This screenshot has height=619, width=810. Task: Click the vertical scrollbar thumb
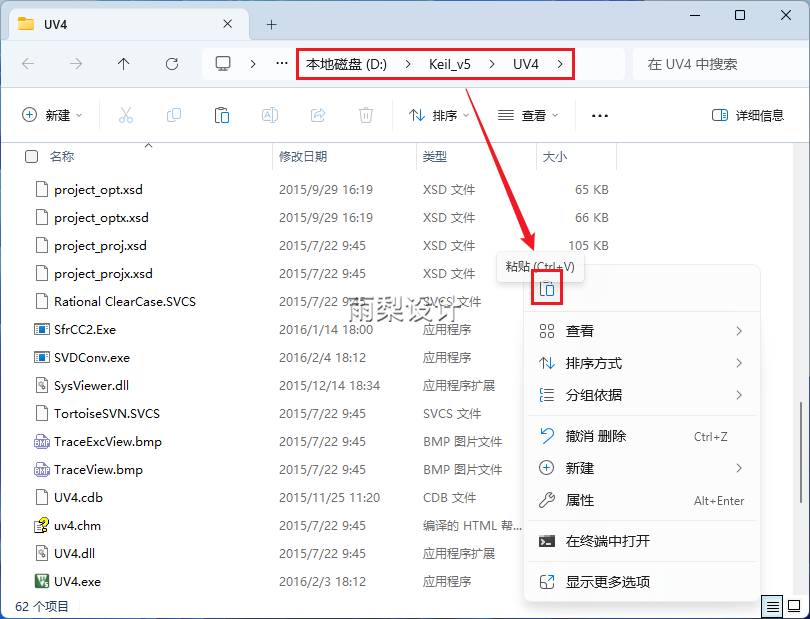[x=801, y=452]
